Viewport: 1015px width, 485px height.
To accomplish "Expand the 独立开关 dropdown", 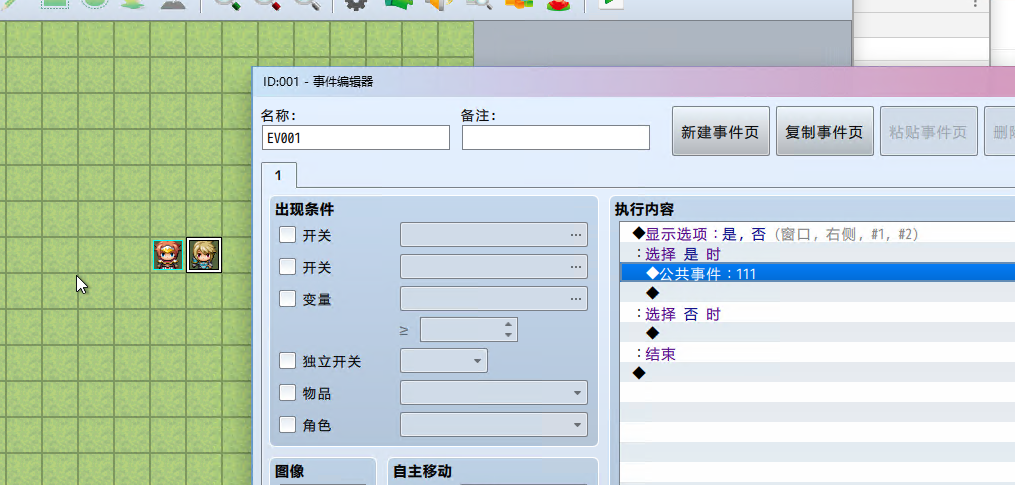I will 444,361.
